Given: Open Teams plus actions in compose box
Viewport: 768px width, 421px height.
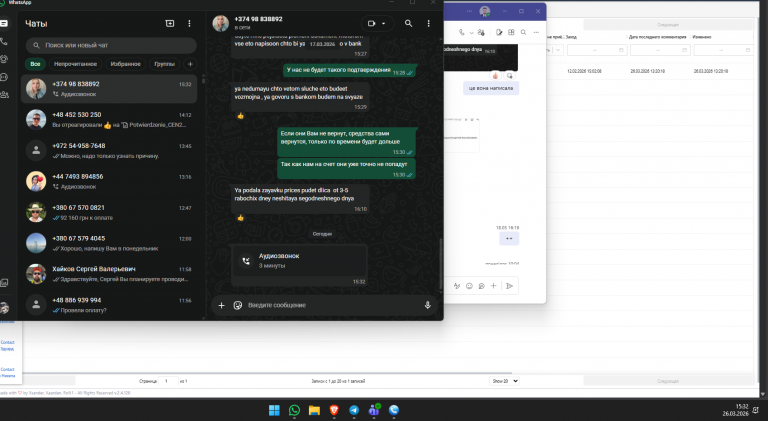Looking at the screenshot, I should [x=494, y=286].
